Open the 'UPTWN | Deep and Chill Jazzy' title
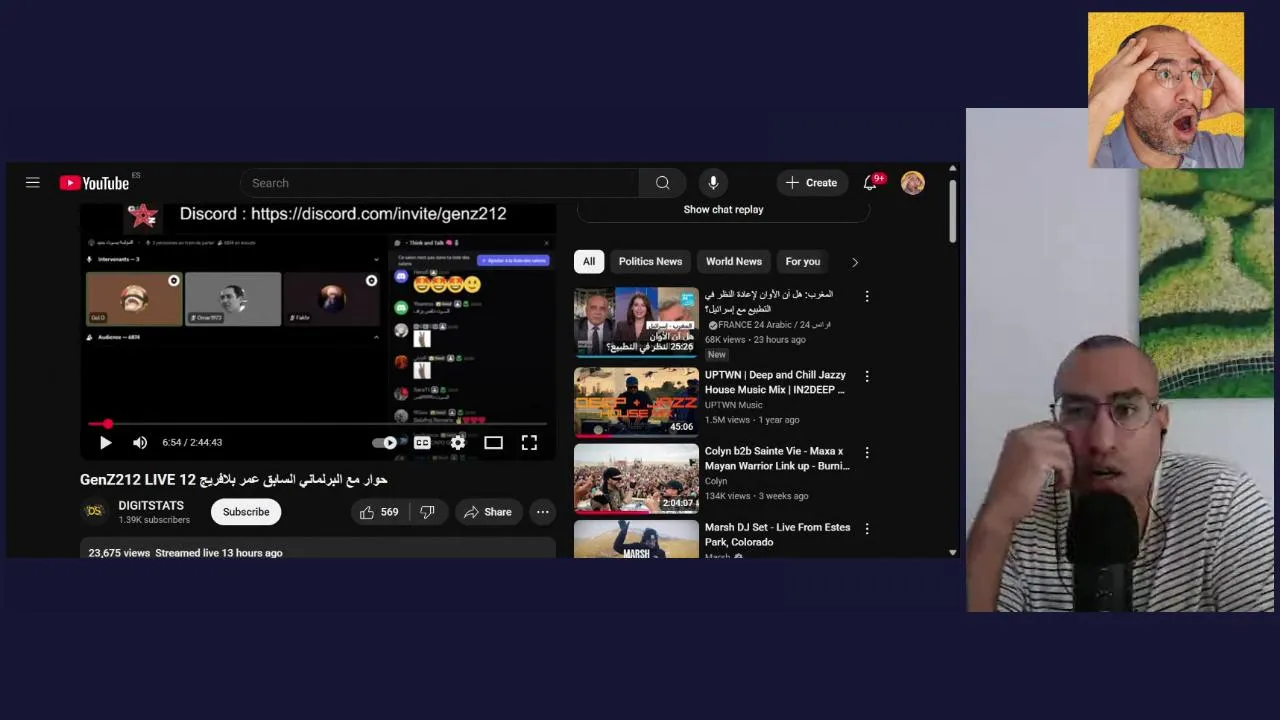1280x720 pixels. point(776,382)
